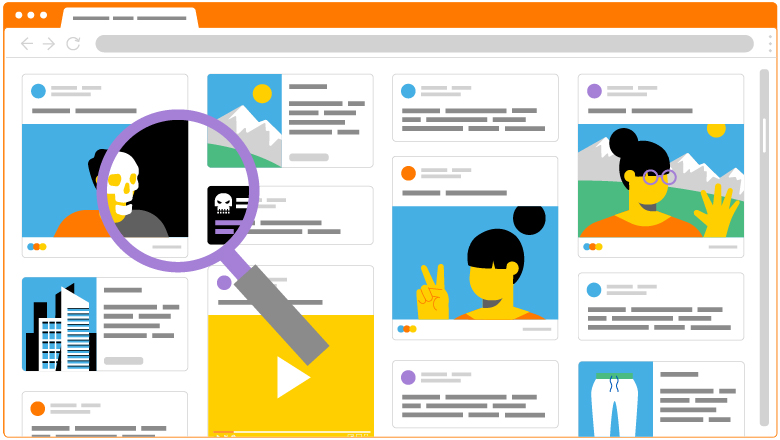This screenshot has height=440, width=780.
Task: Click the video progress bar under the yellow video
Action: point(290,434)
